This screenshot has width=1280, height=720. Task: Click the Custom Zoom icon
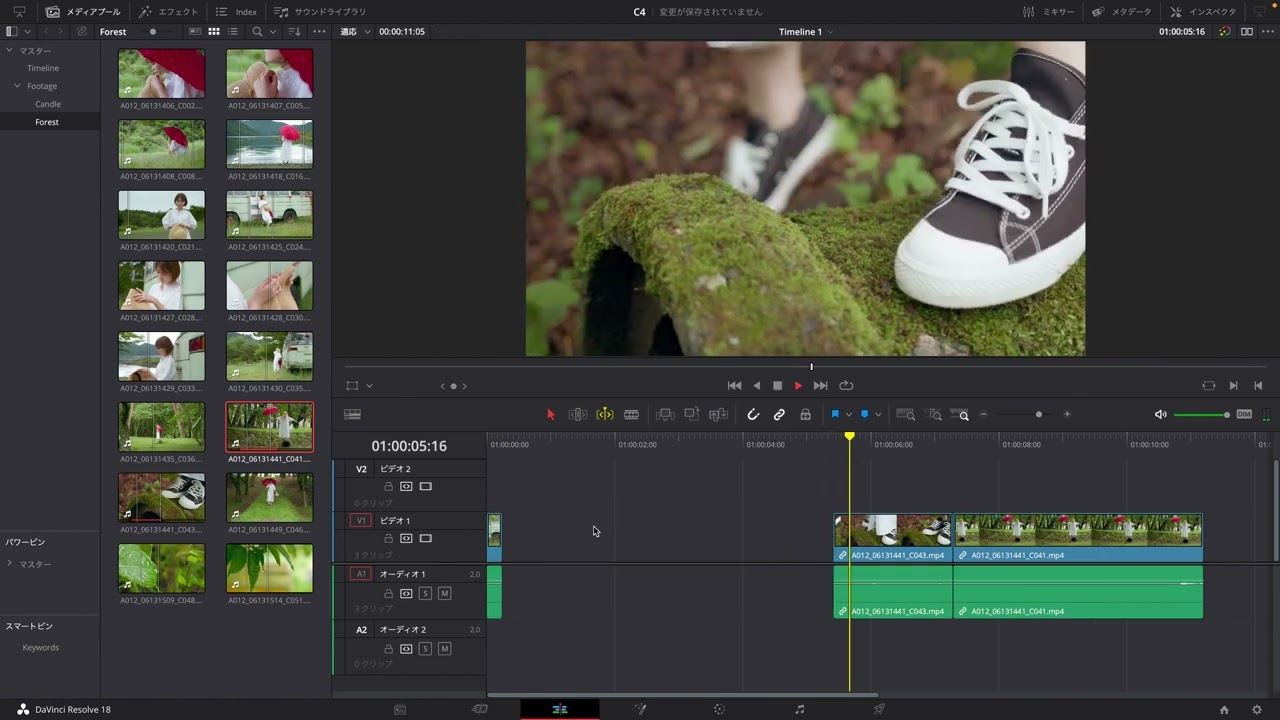[961, 414]
